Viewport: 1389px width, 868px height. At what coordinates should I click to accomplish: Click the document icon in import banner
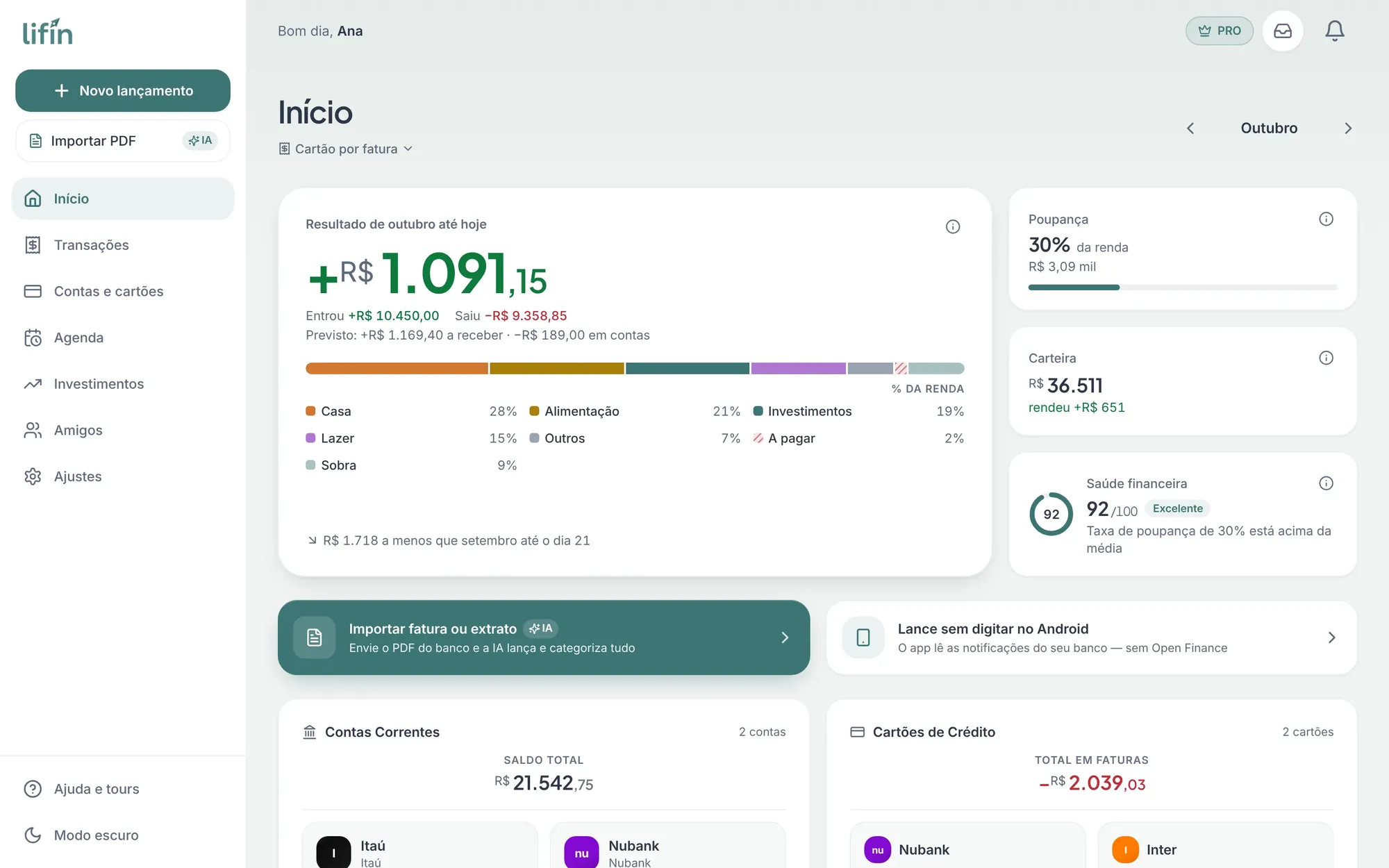314,637
